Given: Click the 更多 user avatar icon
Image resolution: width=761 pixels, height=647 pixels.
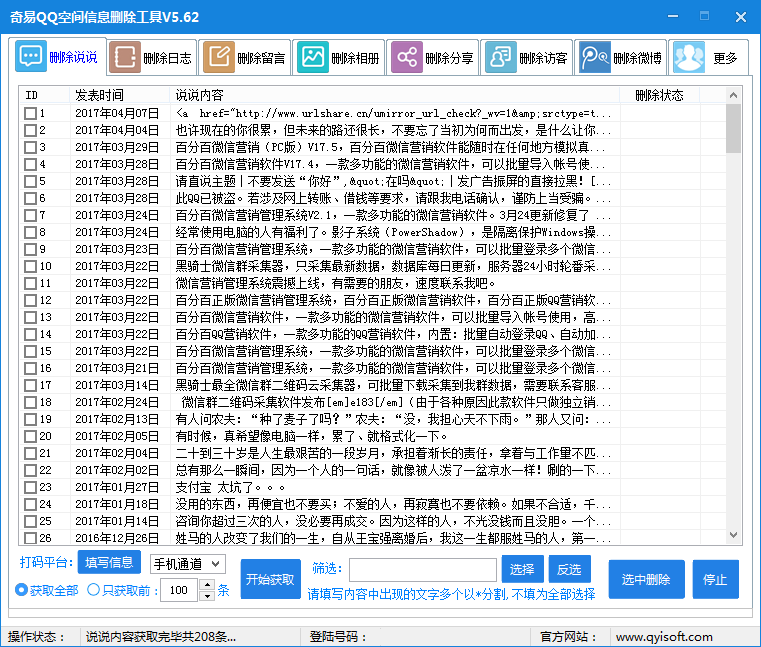Looking at the screenshot, I should click(689, 58).
